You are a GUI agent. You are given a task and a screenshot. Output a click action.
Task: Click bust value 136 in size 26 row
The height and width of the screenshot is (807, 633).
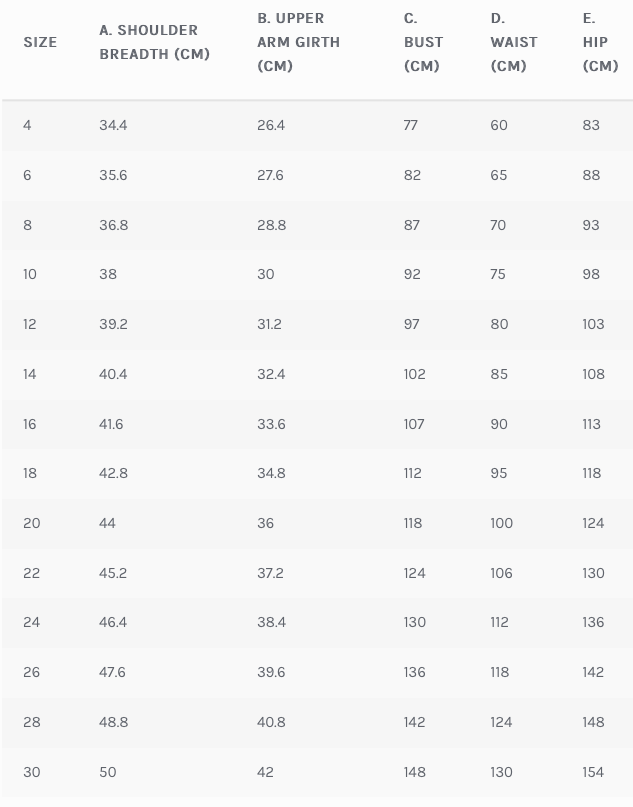pyautogui.click(x=414, y=672)
